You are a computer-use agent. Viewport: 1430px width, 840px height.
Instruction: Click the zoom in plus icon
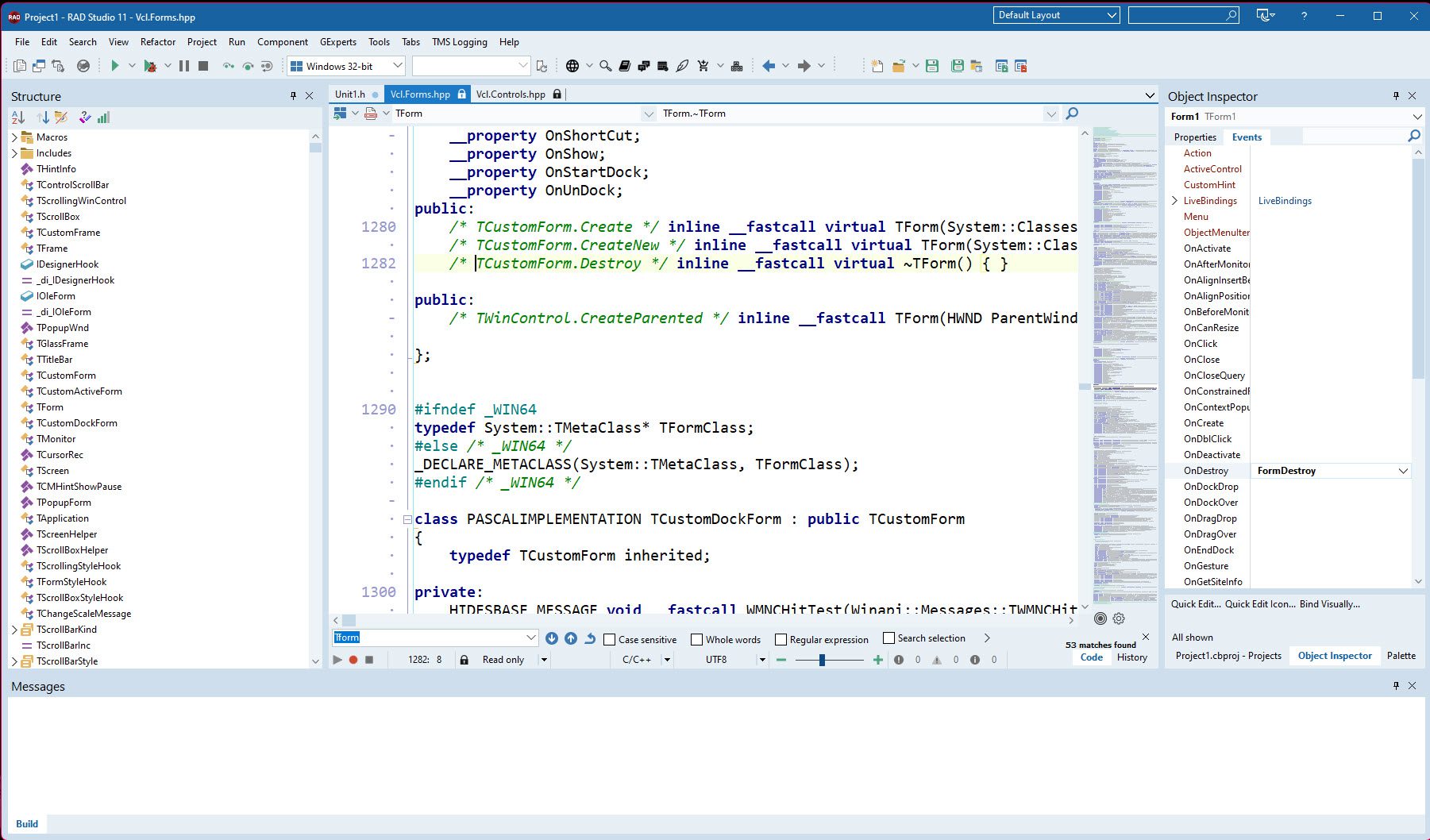(877, 660)
